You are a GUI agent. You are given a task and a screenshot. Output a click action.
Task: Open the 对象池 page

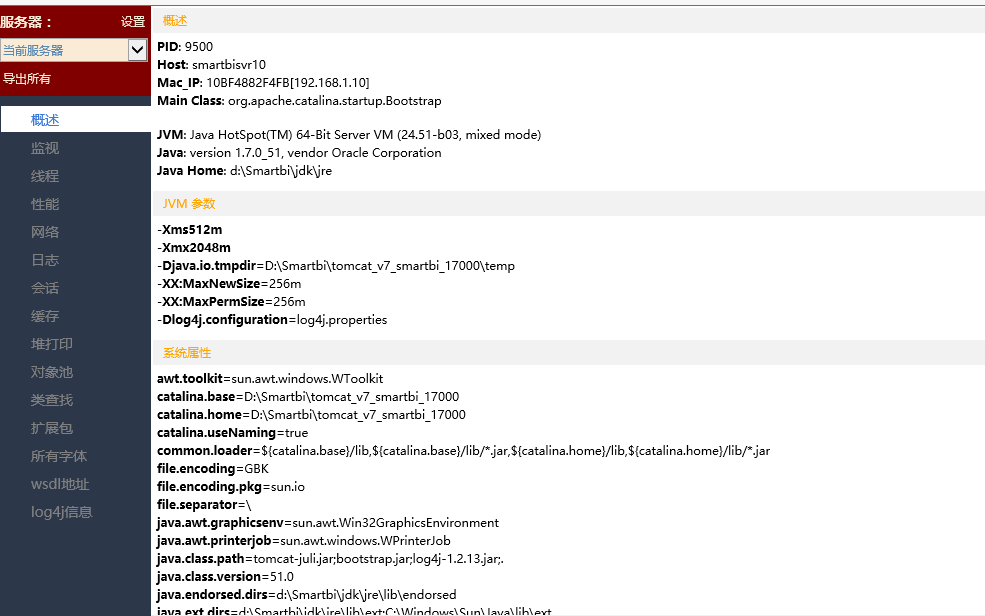click(52, 372)
